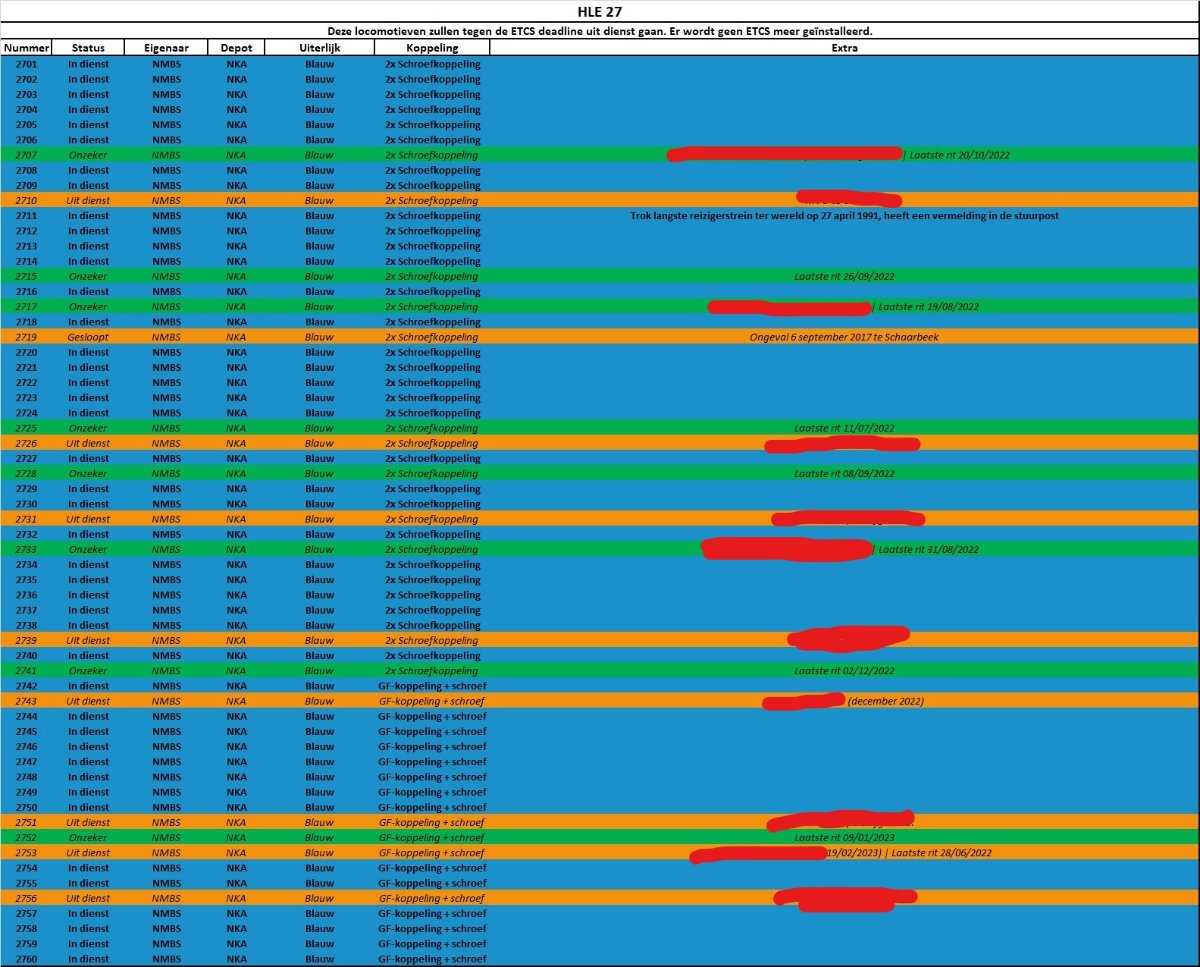
Task: Click the Koppeling cell of locomotive 2742
Action: (x=432, y=686)
